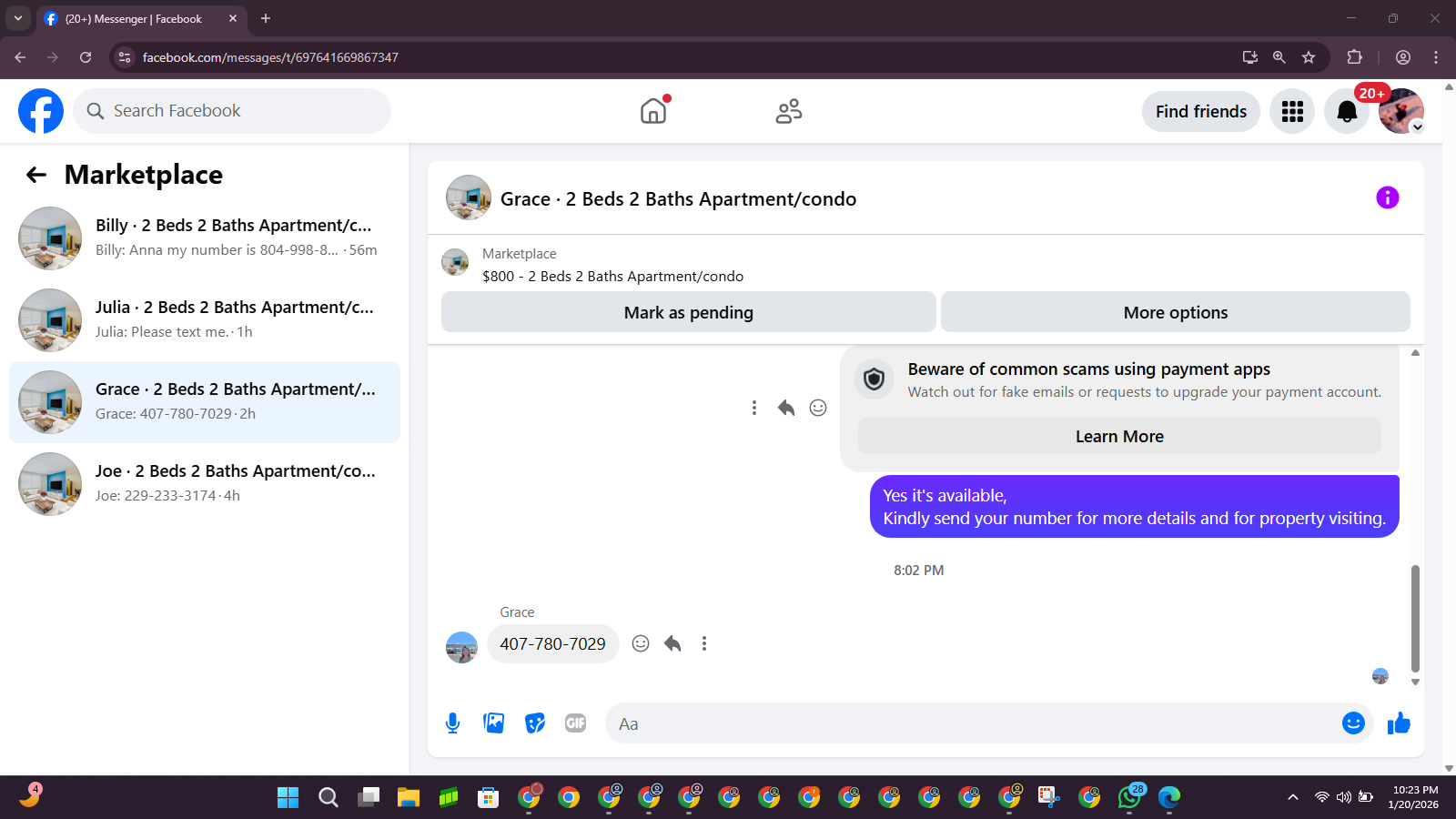Select Grace's conversation in the list
The width and height of the screenshot is (1456, 819).
tap(205, 402)
